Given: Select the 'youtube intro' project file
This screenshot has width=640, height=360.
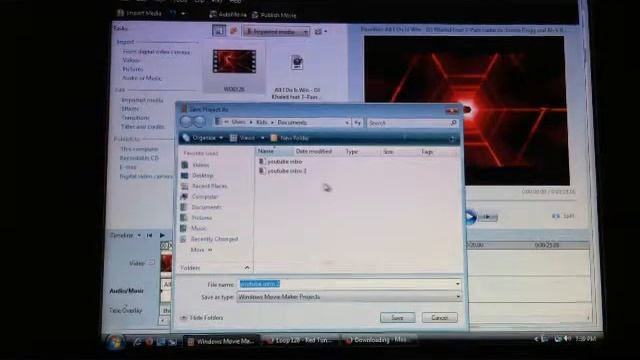Looking at the screenshot, I should (281, 162).
